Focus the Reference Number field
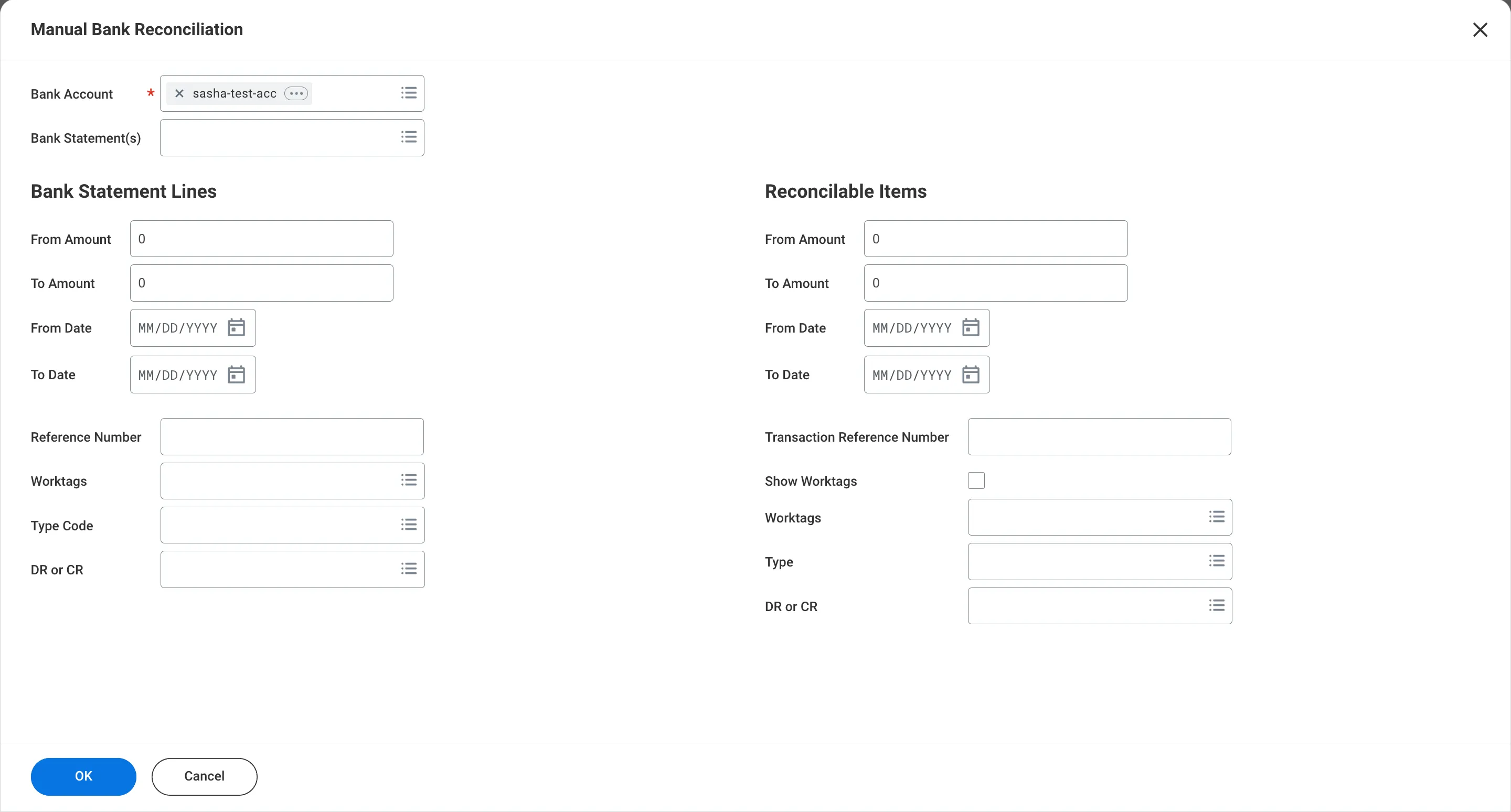This screenshot has width=1511, height=812. click(292, 437)
